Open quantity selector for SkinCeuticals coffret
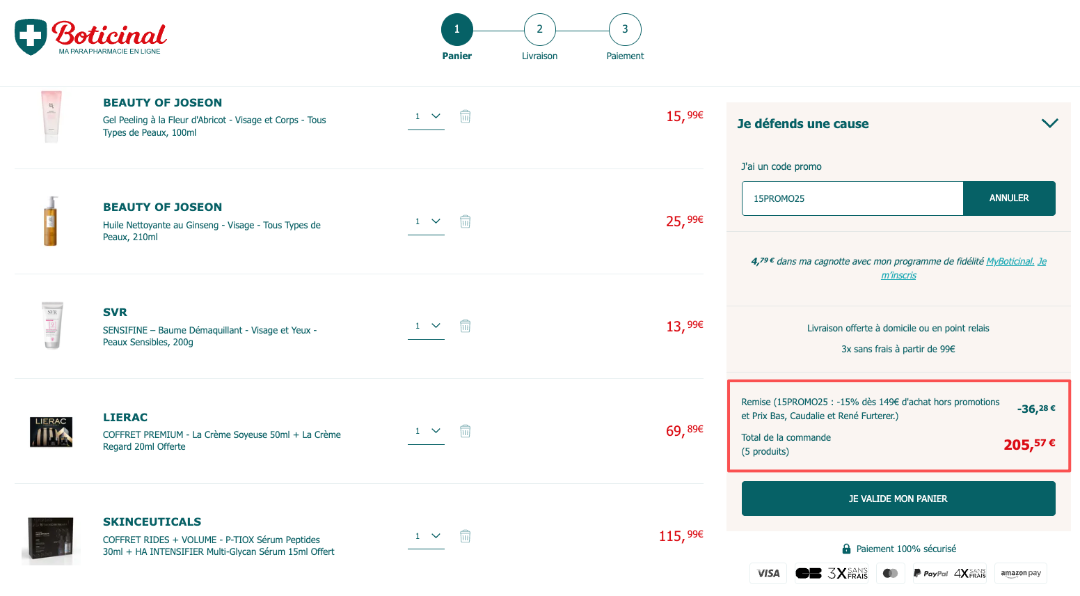 427,536
